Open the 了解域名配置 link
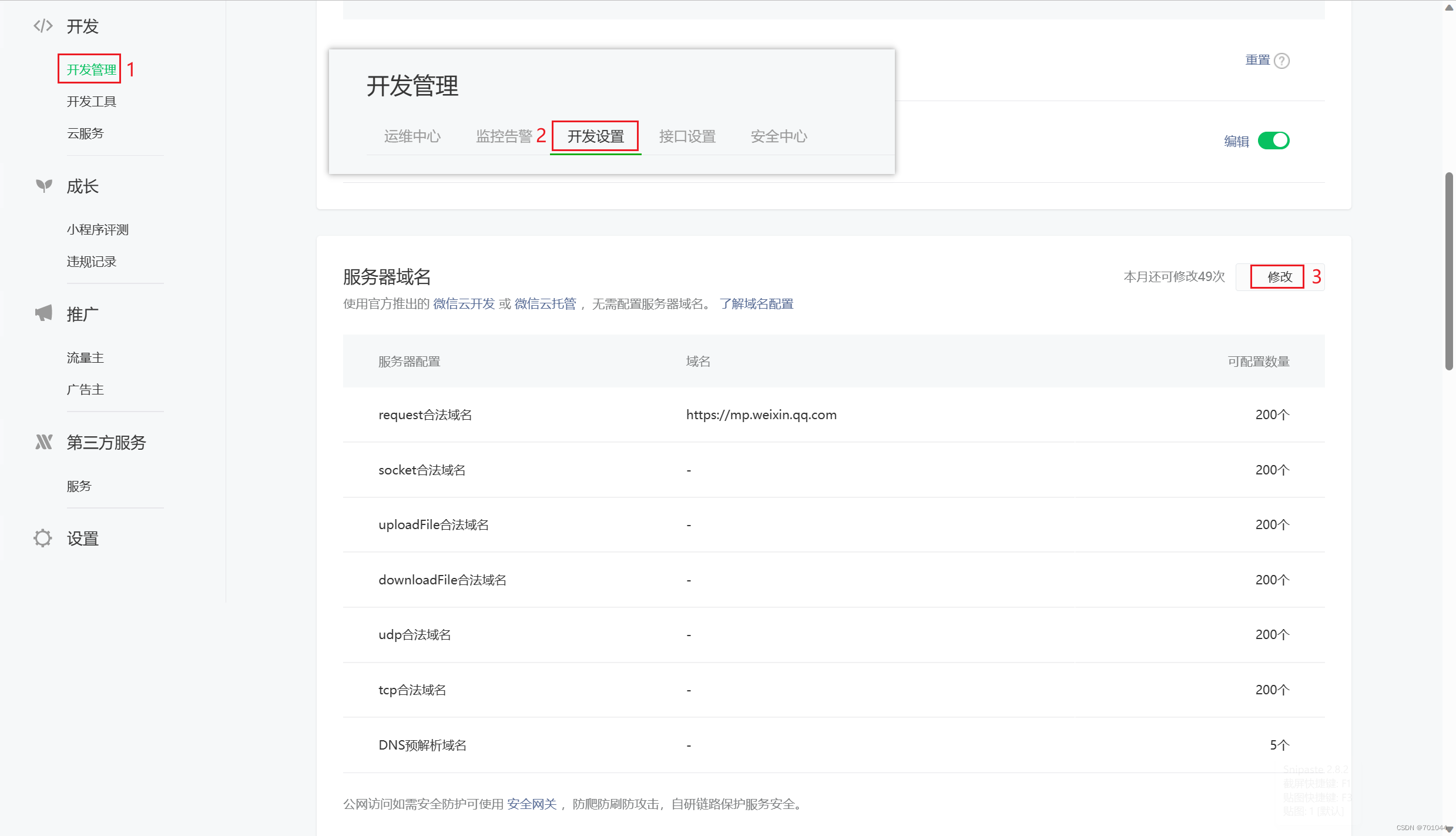1456x836 pixels. [x=756, y=303]
